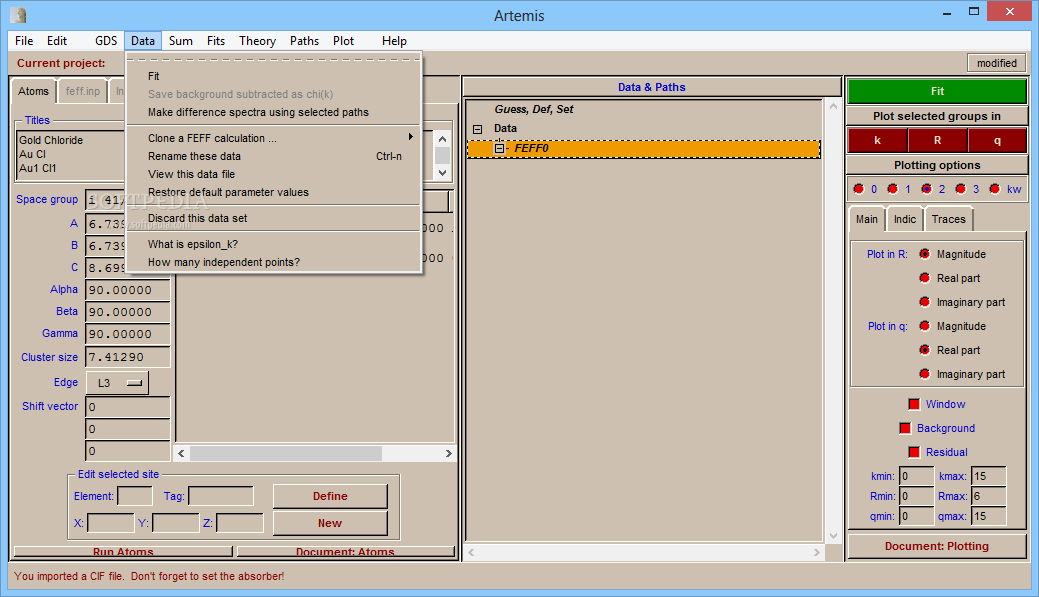Select How many independent points?

point(274,262)
